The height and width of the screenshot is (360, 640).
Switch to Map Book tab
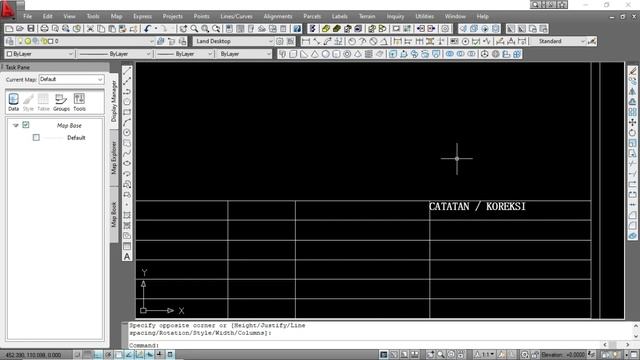point(114,215)
